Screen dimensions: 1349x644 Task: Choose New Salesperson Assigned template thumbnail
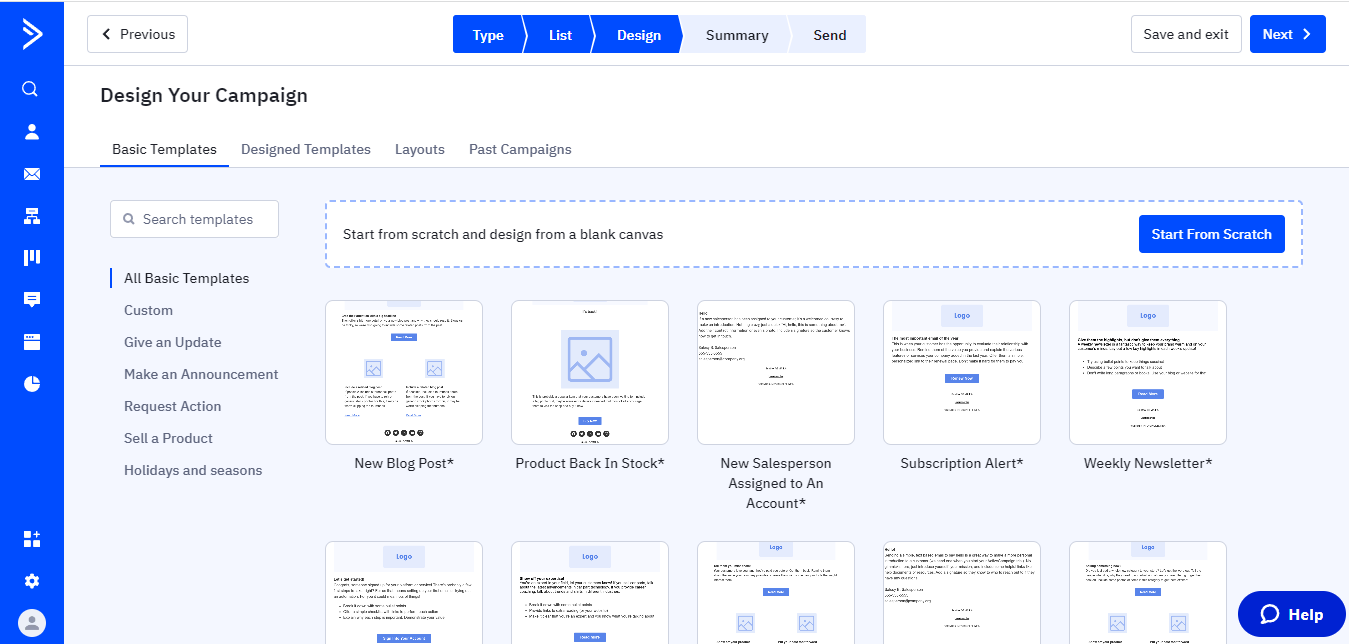click(x=776, y=372)
